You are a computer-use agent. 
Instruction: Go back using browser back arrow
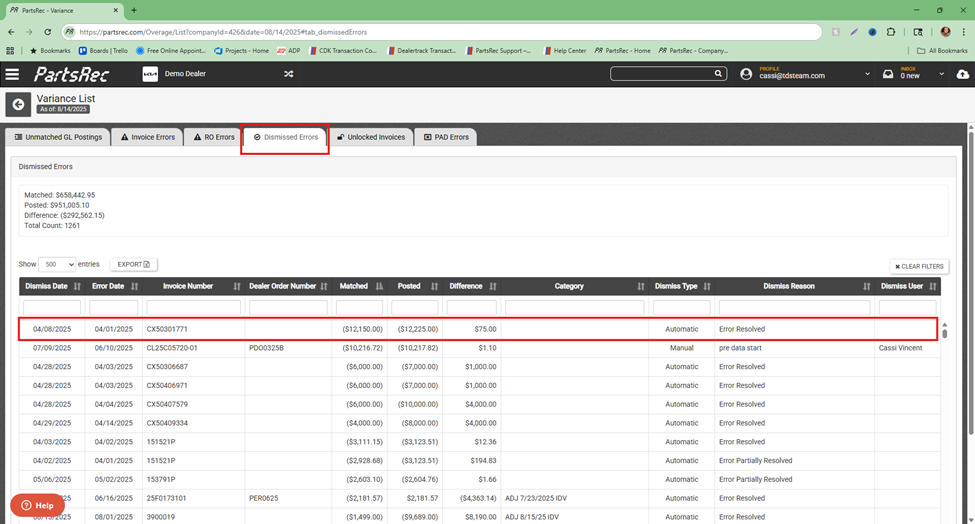click(11, 32)
